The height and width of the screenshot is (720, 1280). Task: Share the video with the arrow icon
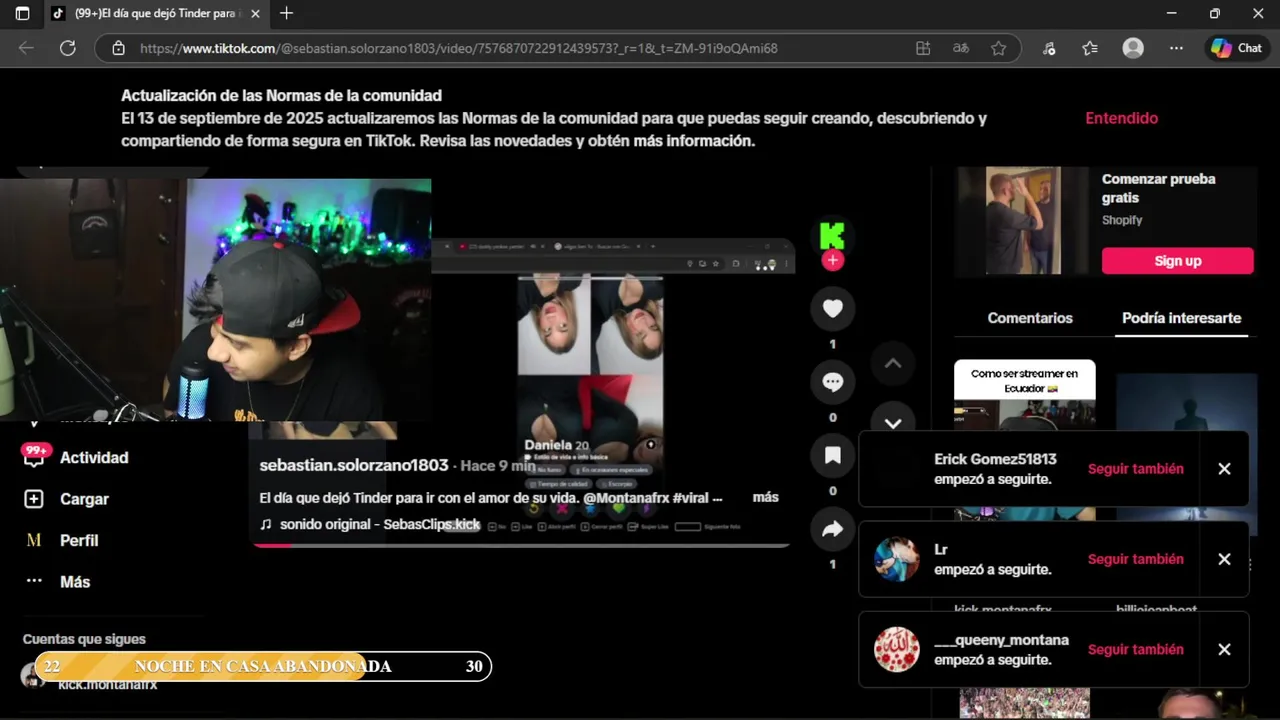(x=833, y=530)
